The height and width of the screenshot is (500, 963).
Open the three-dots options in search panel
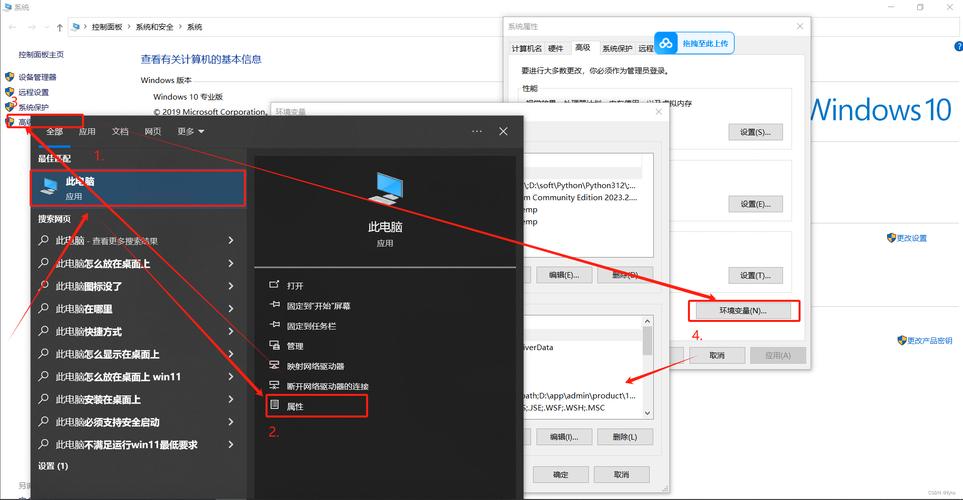click(477, 131)
